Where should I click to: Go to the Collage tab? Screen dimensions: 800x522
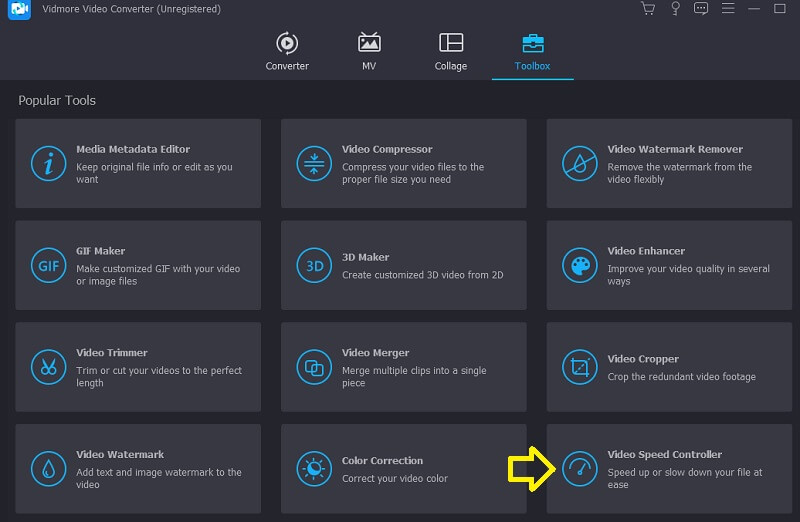450,52
